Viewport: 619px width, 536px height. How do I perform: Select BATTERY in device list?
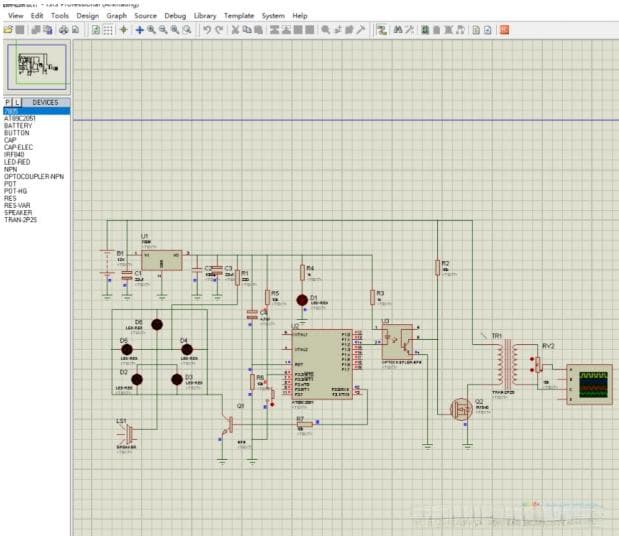click(18, 126)
